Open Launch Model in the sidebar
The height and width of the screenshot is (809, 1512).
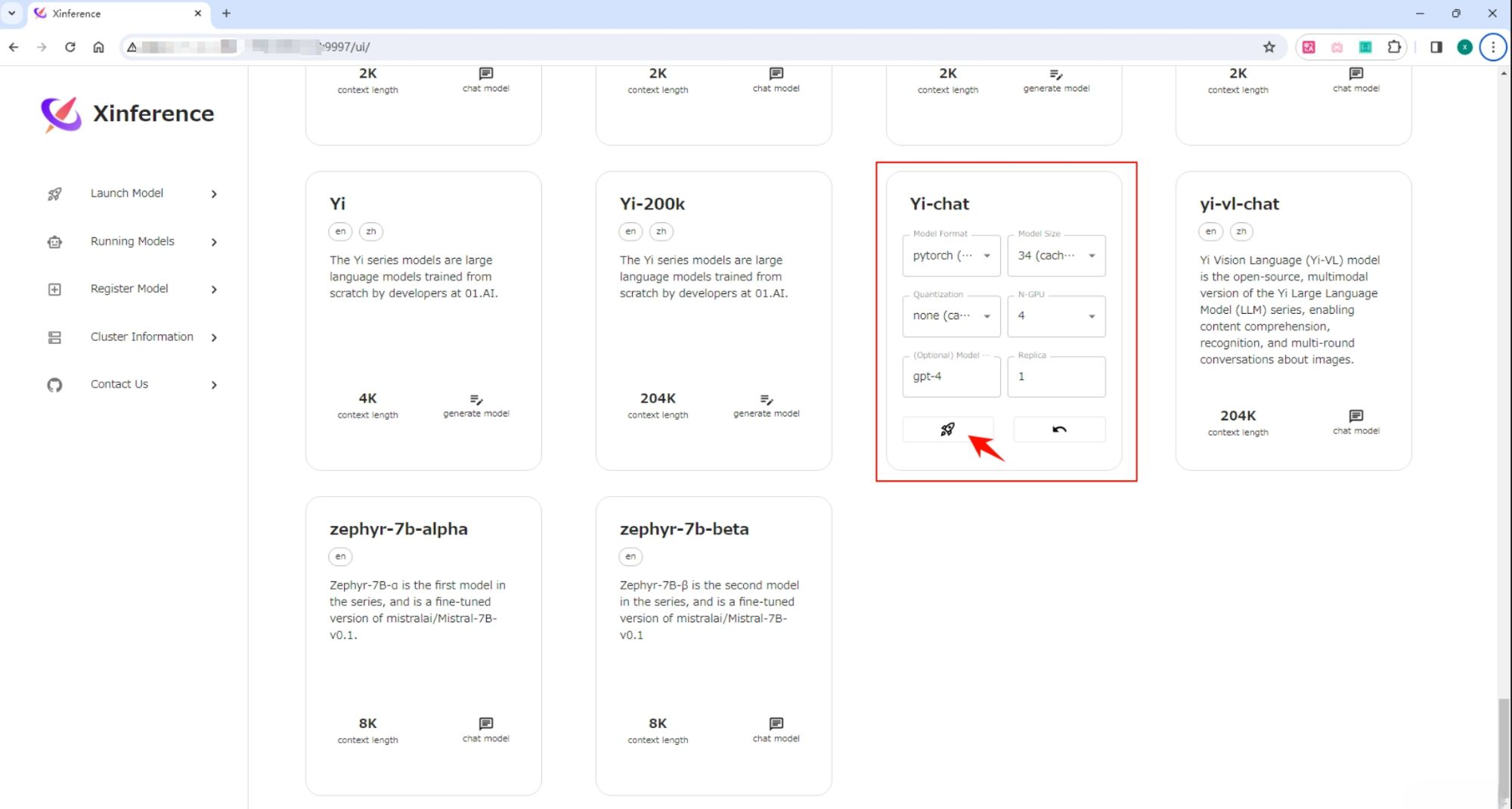tap(127, 194)
